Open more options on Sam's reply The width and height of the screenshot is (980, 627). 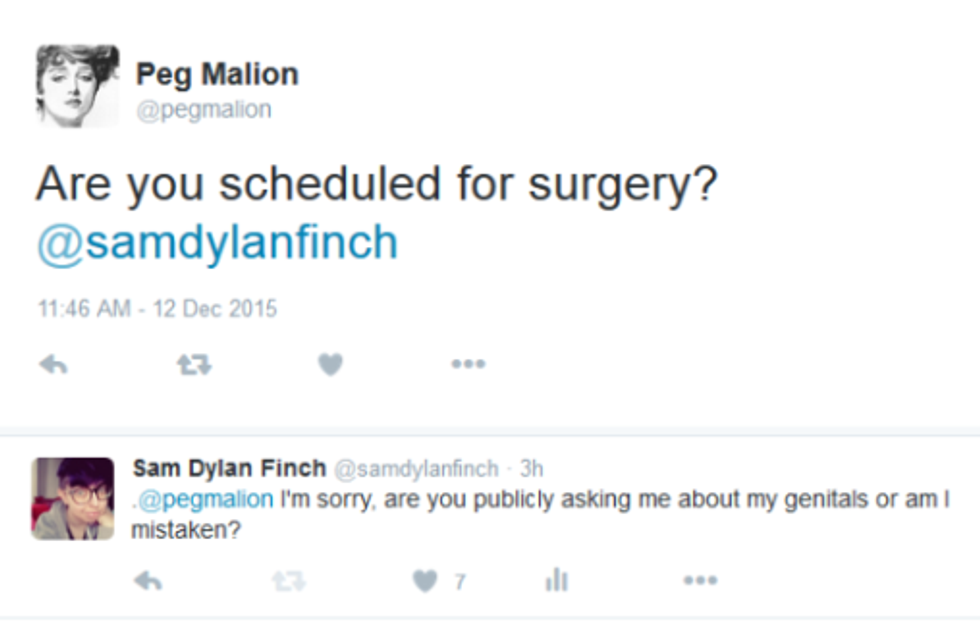click(x=699, y=581)
